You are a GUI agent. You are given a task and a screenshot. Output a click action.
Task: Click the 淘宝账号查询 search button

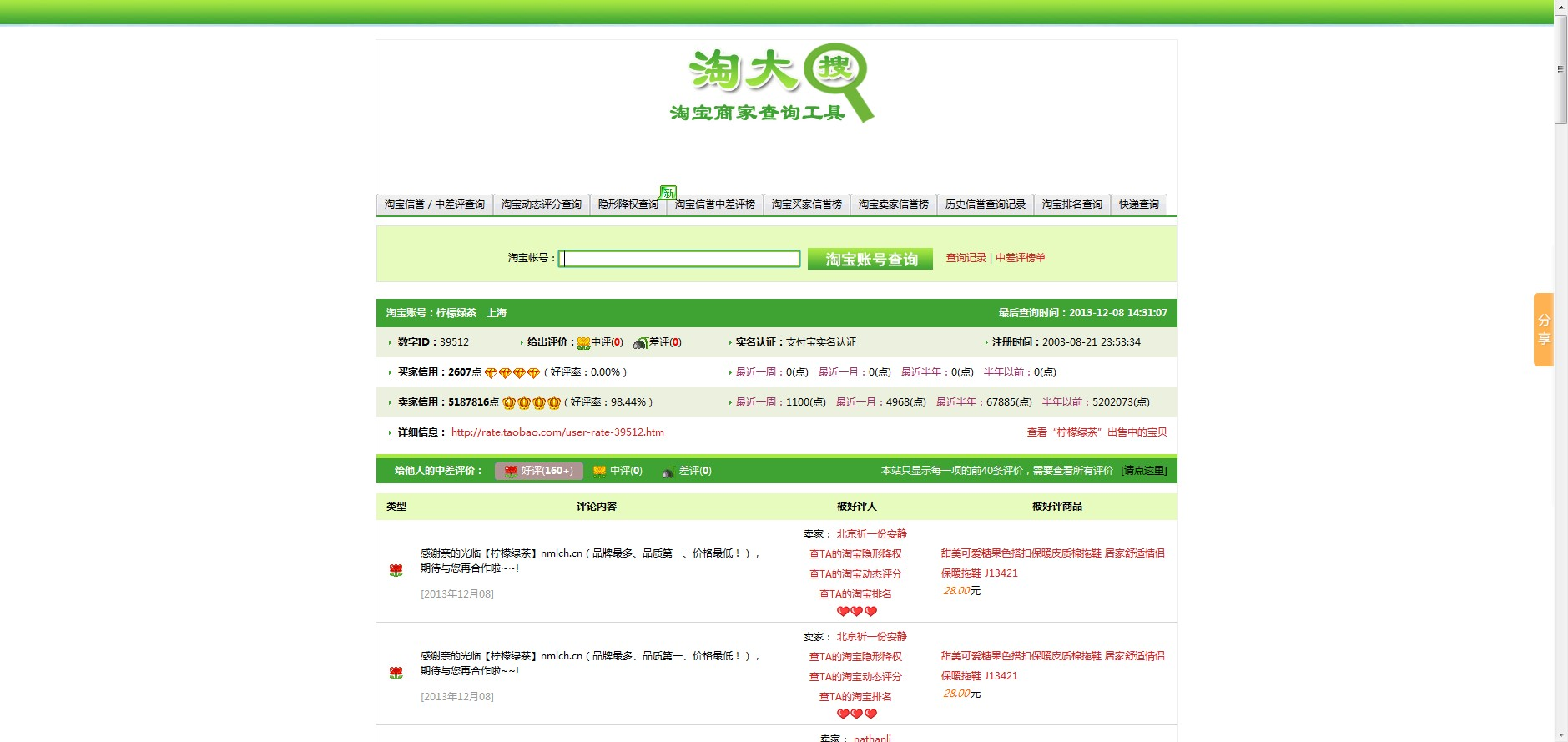870,259
